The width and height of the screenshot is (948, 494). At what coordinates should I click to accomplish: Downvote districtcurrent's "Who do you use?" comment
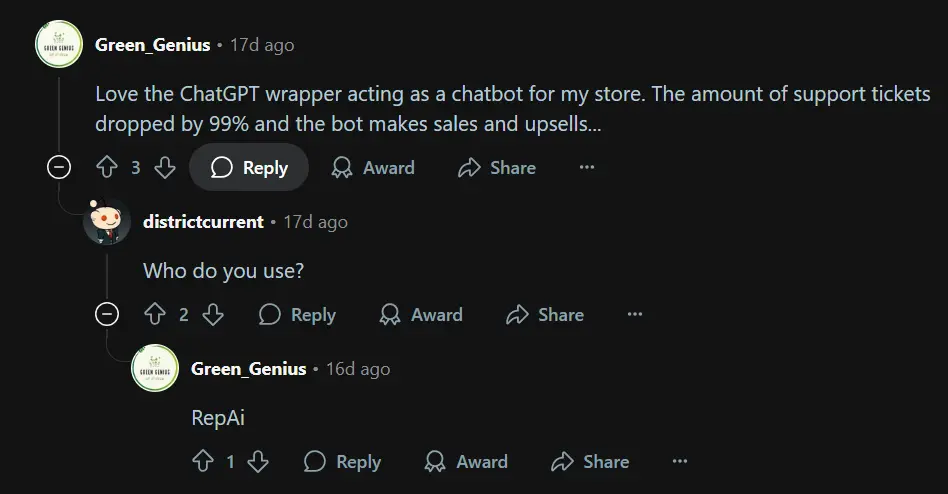tap(213, 315)
